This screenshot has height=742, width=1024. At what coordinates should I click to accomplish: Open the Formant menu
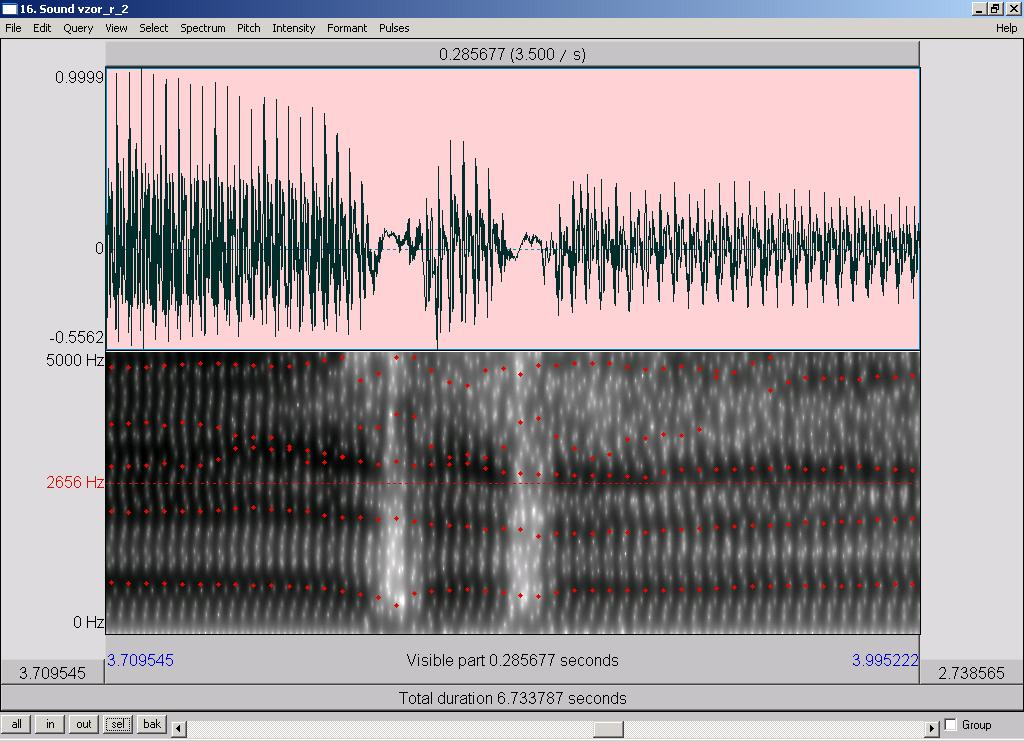tap(347, 28)
